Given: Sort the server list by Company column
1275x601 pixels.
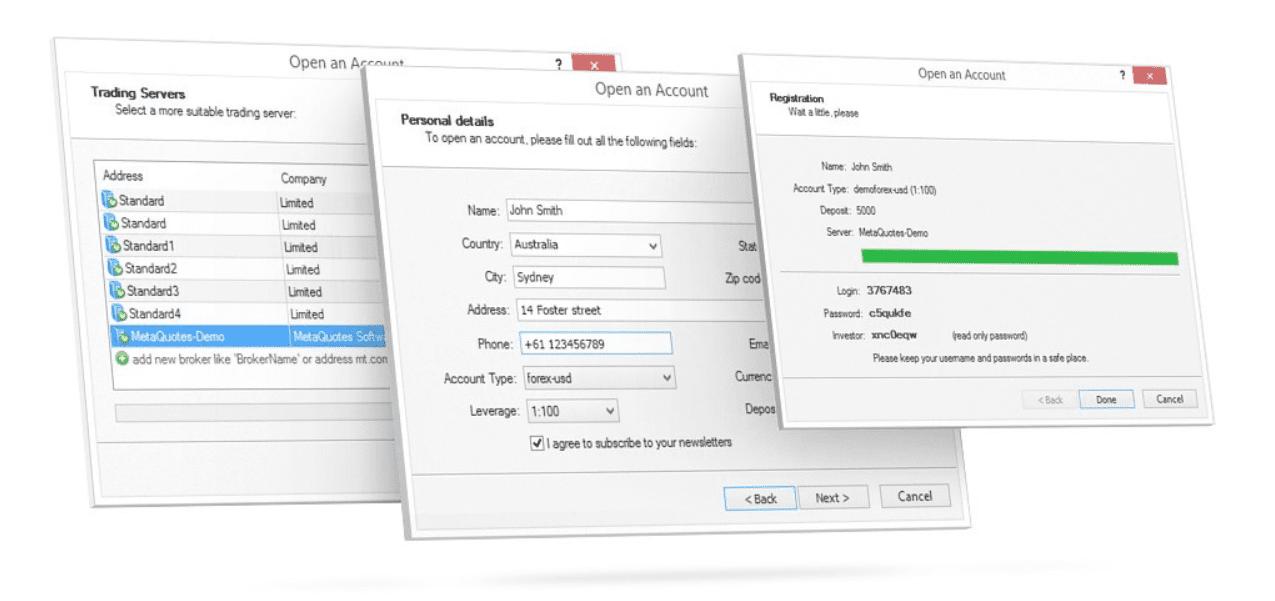Looking at the screenshot, I should tap(304, 179).
